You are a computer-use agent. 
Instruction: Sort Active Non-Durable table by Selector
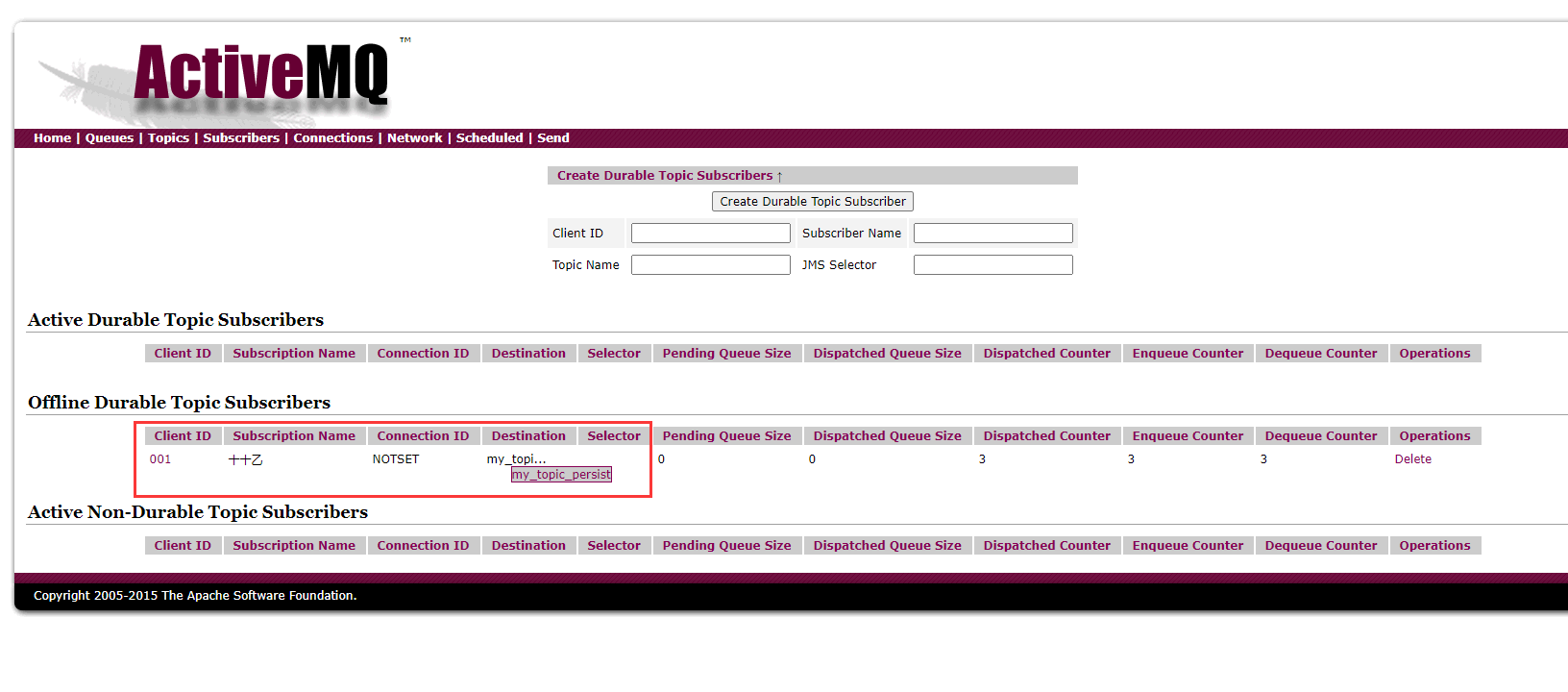click(614, 546)
